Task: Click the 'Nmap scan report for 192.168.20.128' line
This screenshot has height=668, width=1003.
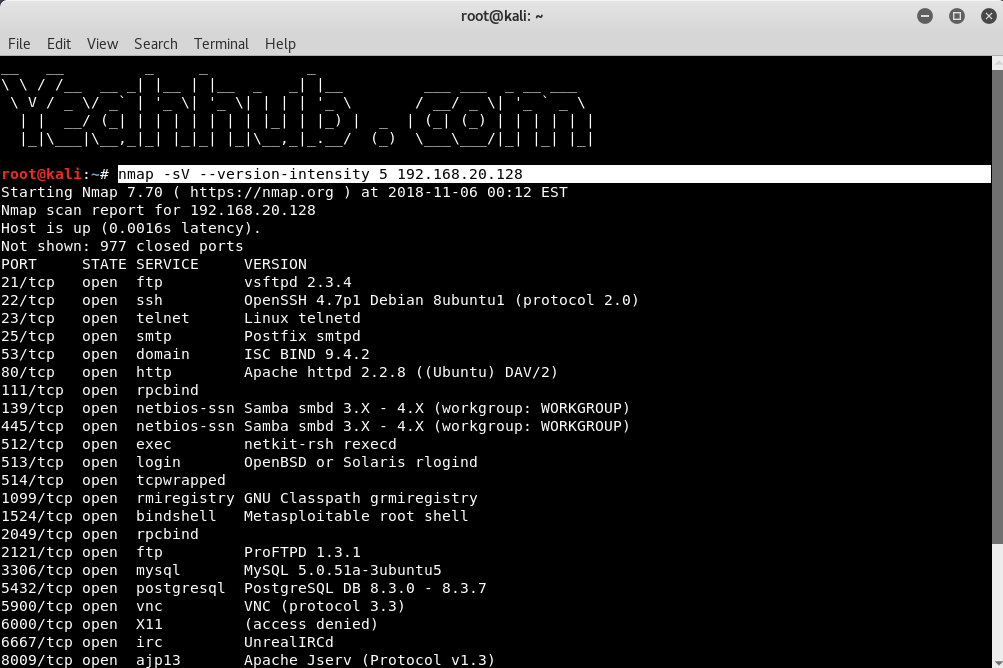Action: [158, 210]
